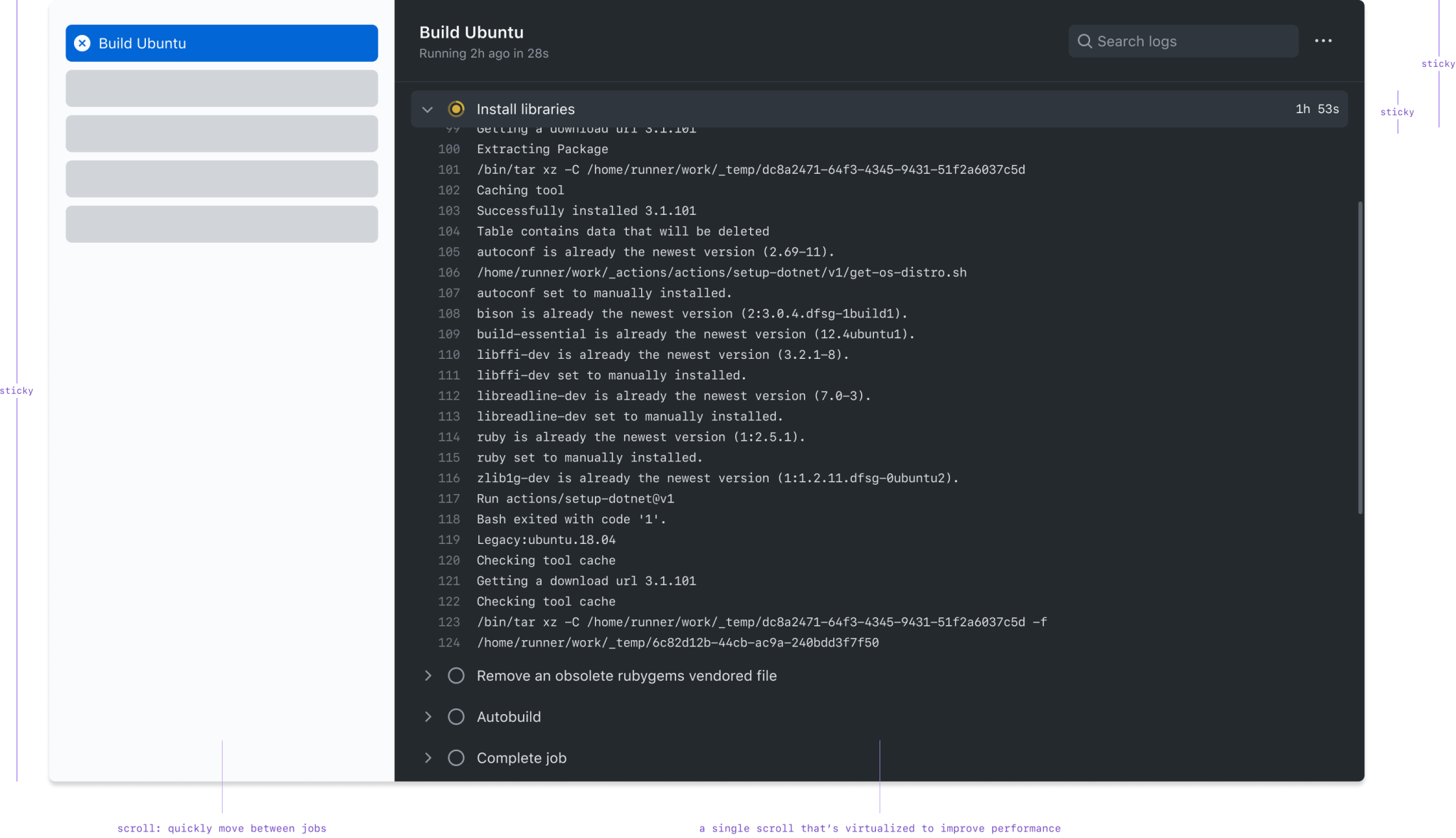
Task: Click the magnifying glass in the search field
Action: (1084, 41)
